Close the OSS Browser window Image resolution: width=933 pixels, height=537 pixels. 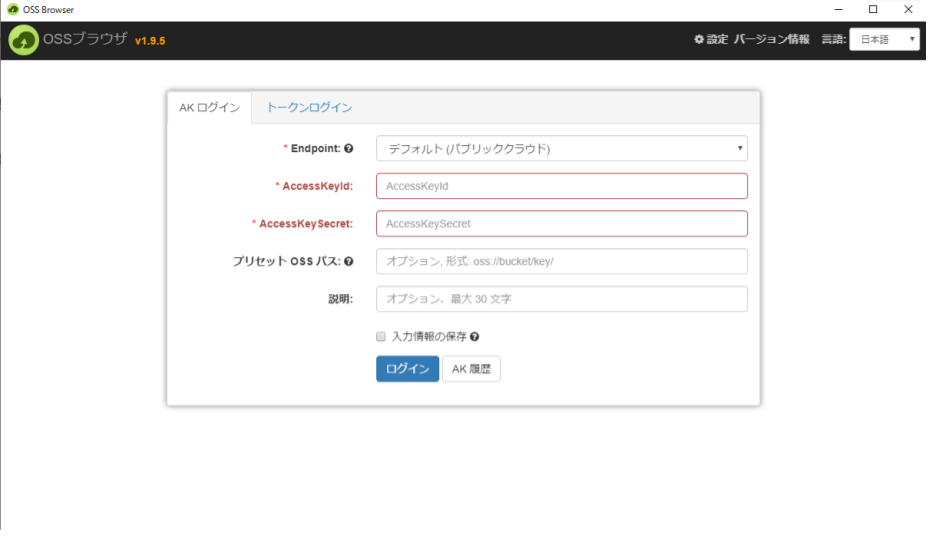tap(908, 10)
